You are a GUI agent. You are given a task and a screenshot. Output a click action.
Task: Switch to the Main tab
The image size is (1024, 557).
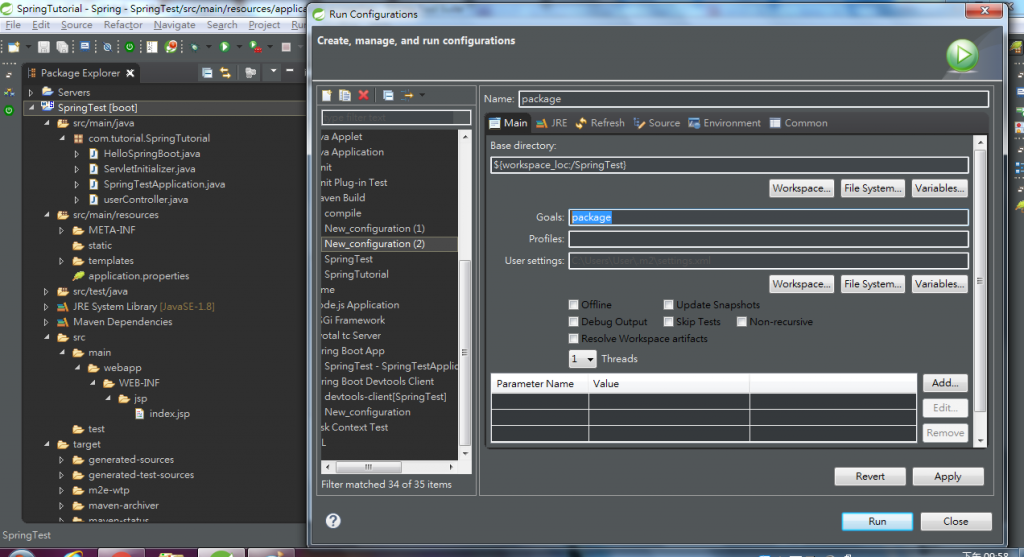[x=508, y=123]
